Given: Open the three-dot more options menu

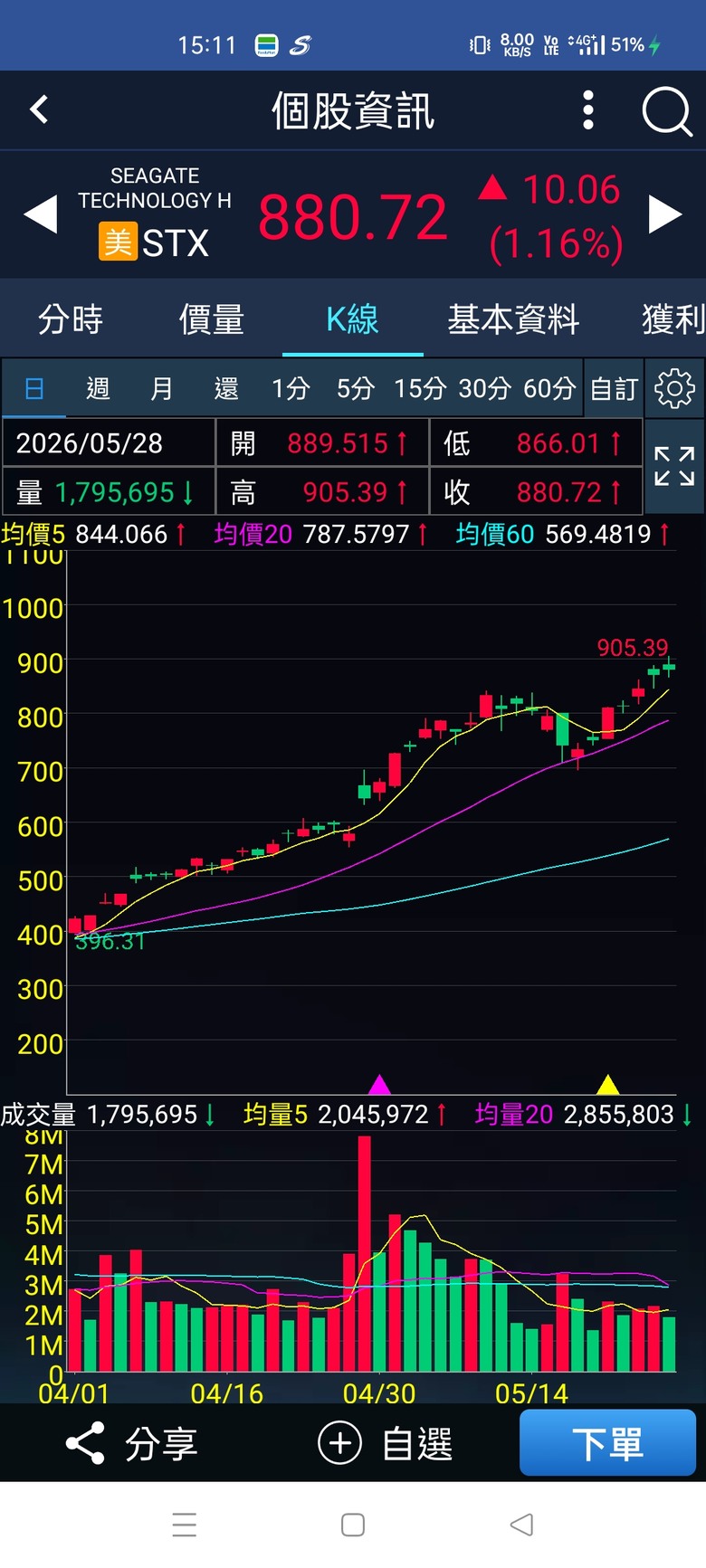Looking at the screenshot, I should click(588, 110).
